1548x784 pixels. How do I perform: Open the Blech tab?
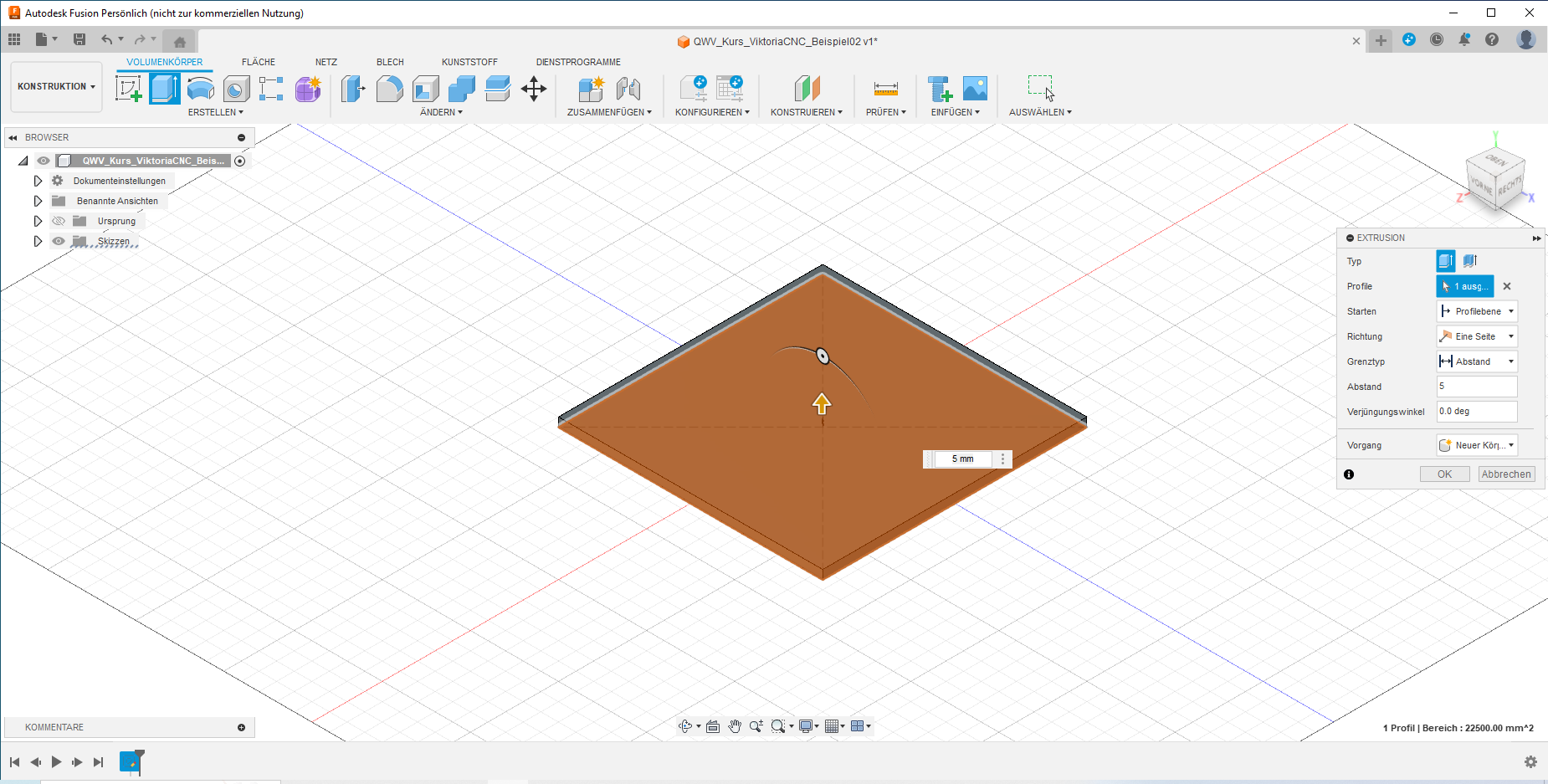coord(390,62)
